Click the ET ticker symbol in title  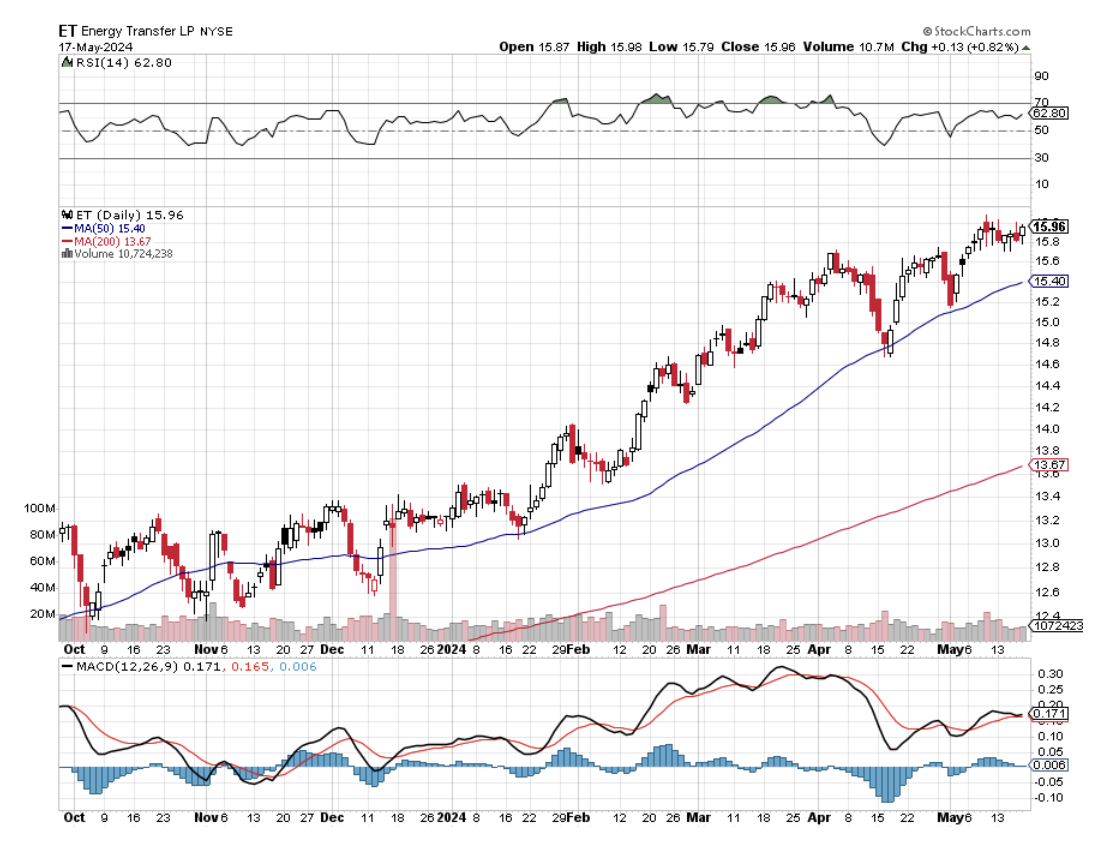click(68, 31)
